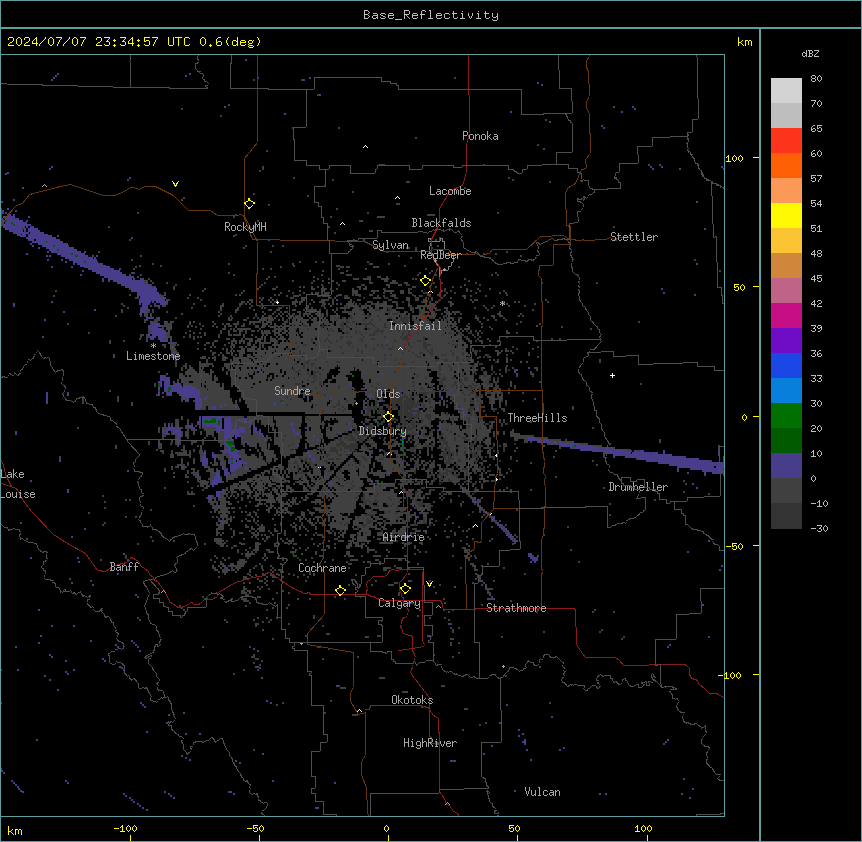Select the dusty pink 45–42 dBZ swatch

click(786, 291)
